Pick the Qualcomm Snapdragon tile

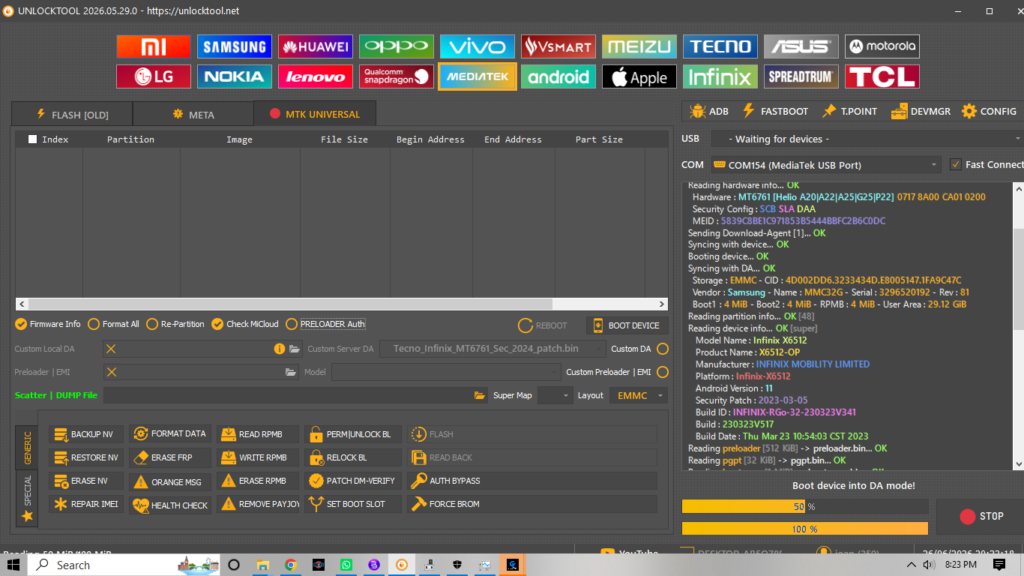tap(396, 76)
